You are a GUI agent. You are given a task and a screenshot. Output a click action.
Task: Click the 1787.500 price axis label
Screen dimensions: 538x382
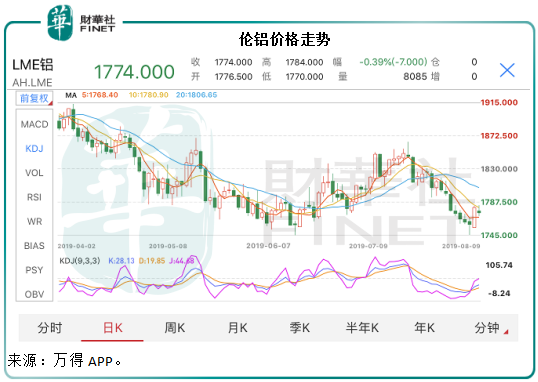[499, 202]
